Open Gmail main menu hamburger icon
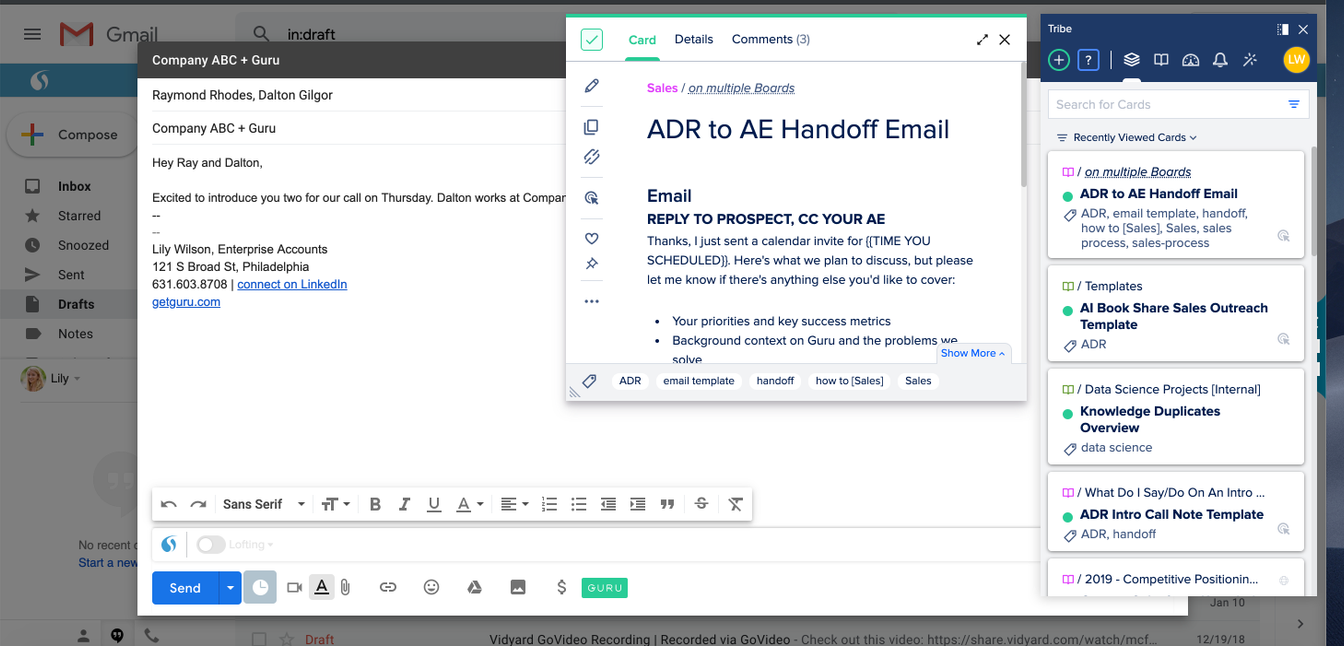This screenshot has width=1344, height=646. point(32,34)
